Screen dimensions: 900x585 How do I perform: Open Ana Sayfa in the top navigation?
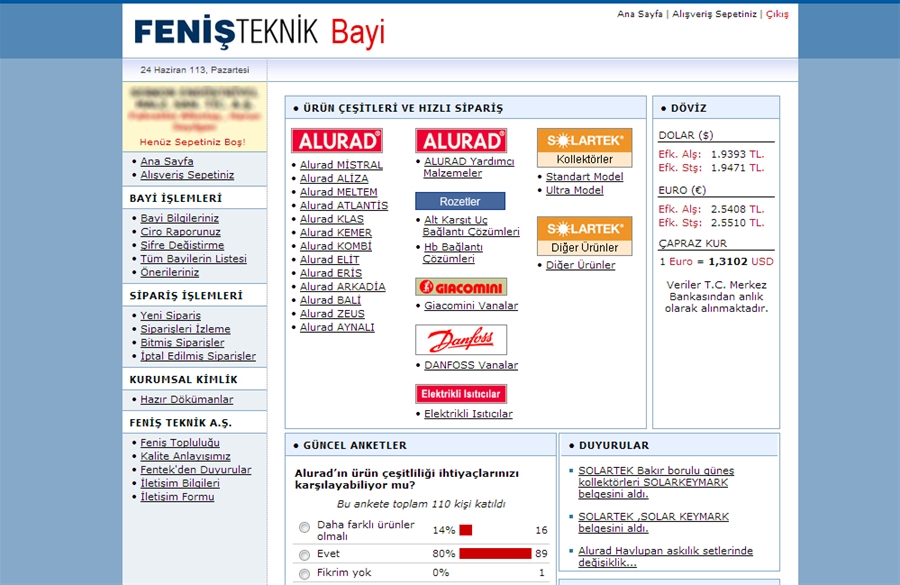pyautogui.click(x=639, y=14)
